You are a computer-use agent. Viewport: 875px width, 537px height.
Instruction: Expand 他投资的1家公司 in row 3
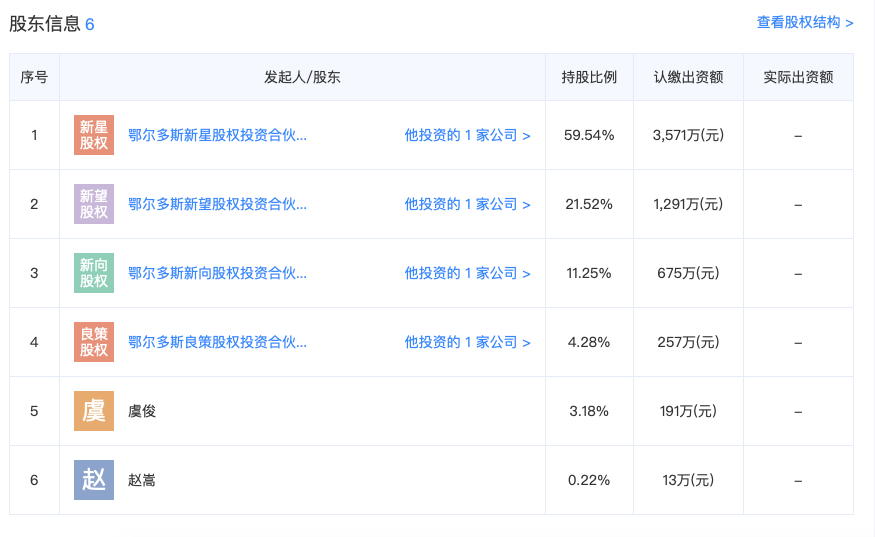[x=467, y=273]
